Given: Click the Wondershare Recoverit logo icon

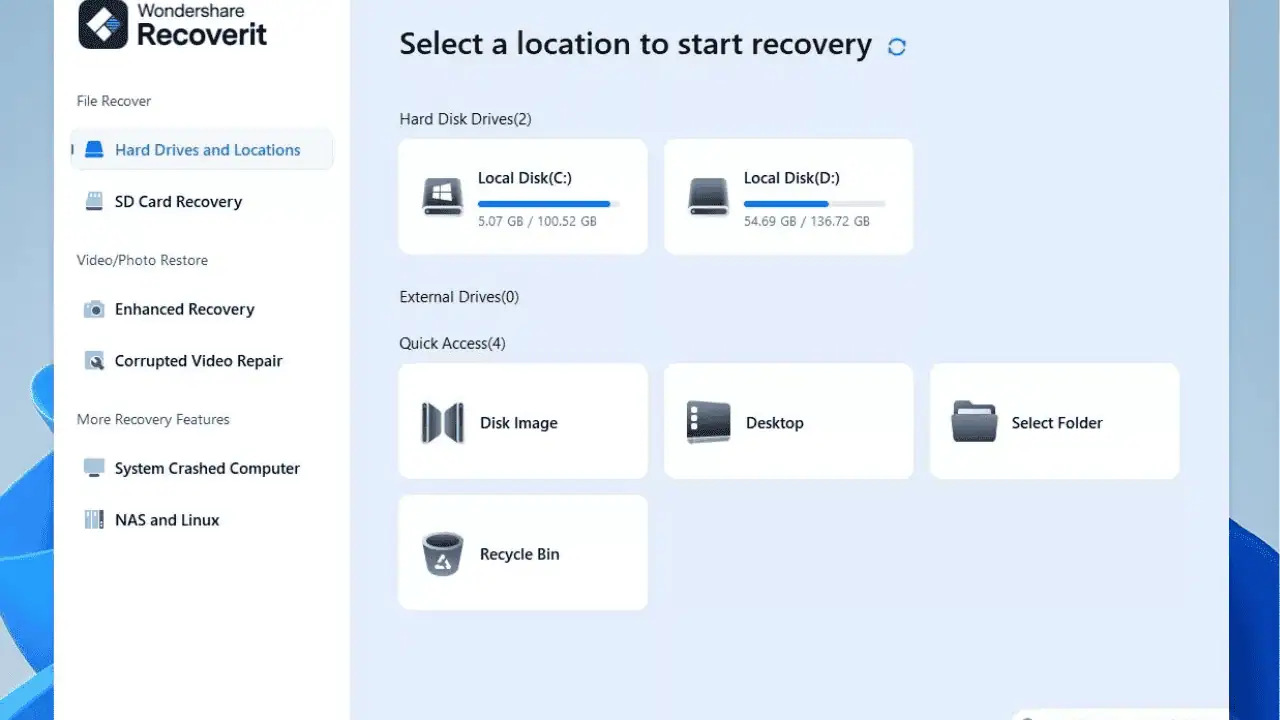Looking at the screenshot, I should click(104, 24).
